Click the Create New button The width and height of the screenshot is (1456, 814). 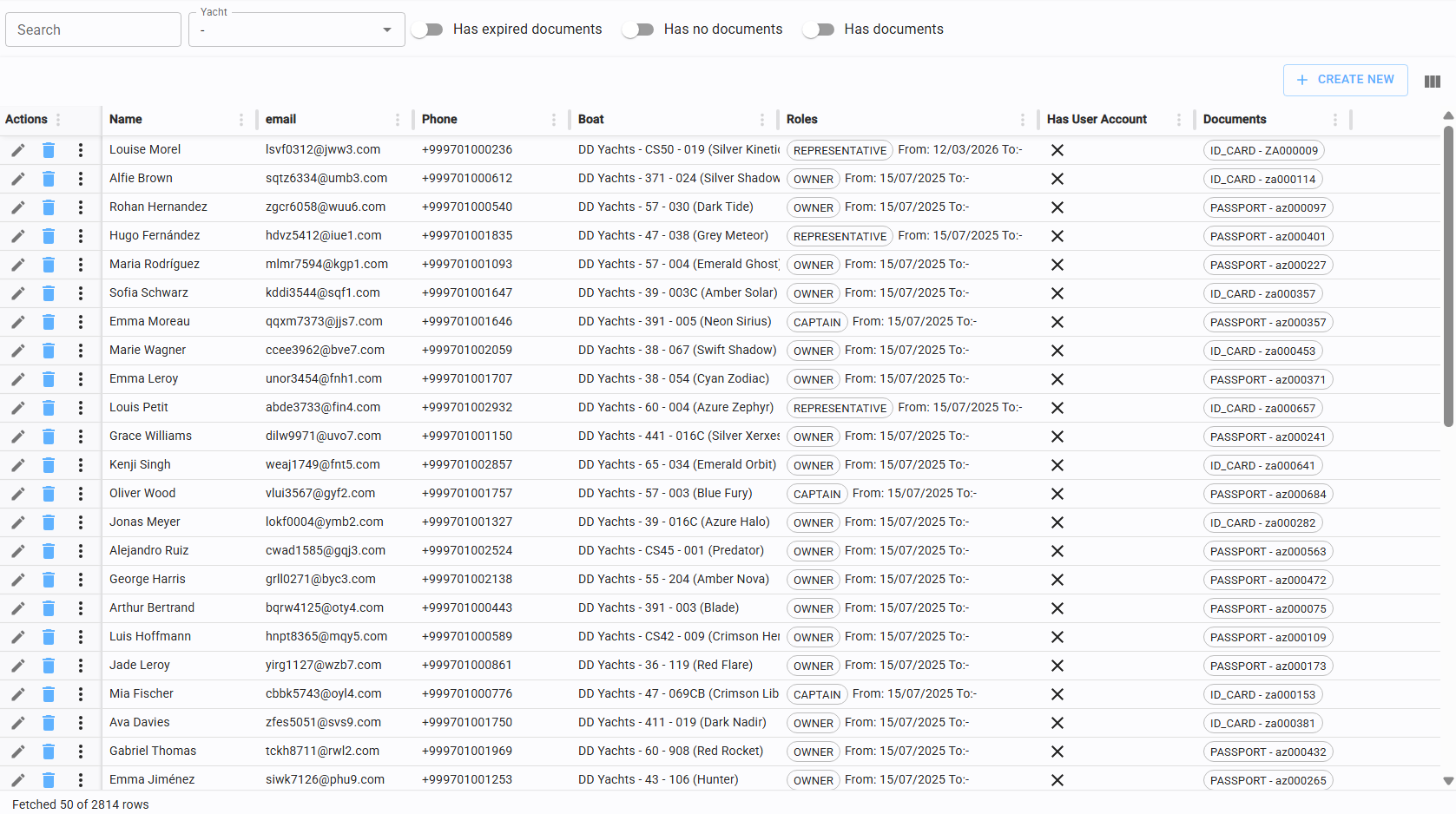pyautogui.click(x=1345, y=80)
